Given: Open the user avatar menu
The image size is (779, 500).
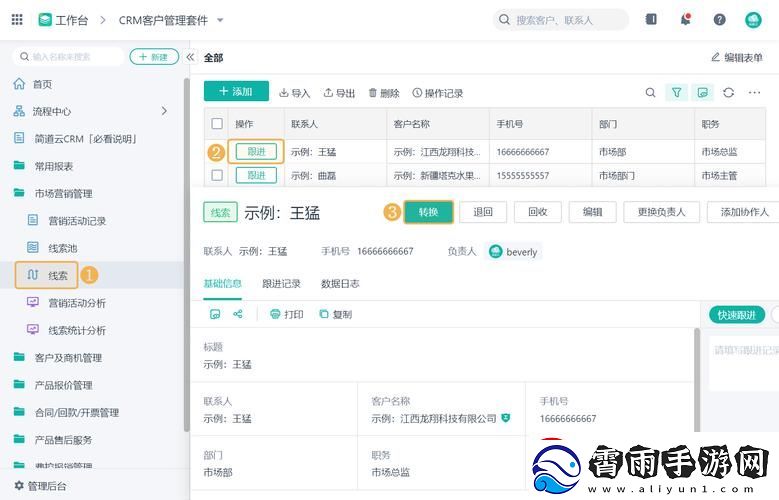Looking at the screenshot, I should (x=753, y=20).
